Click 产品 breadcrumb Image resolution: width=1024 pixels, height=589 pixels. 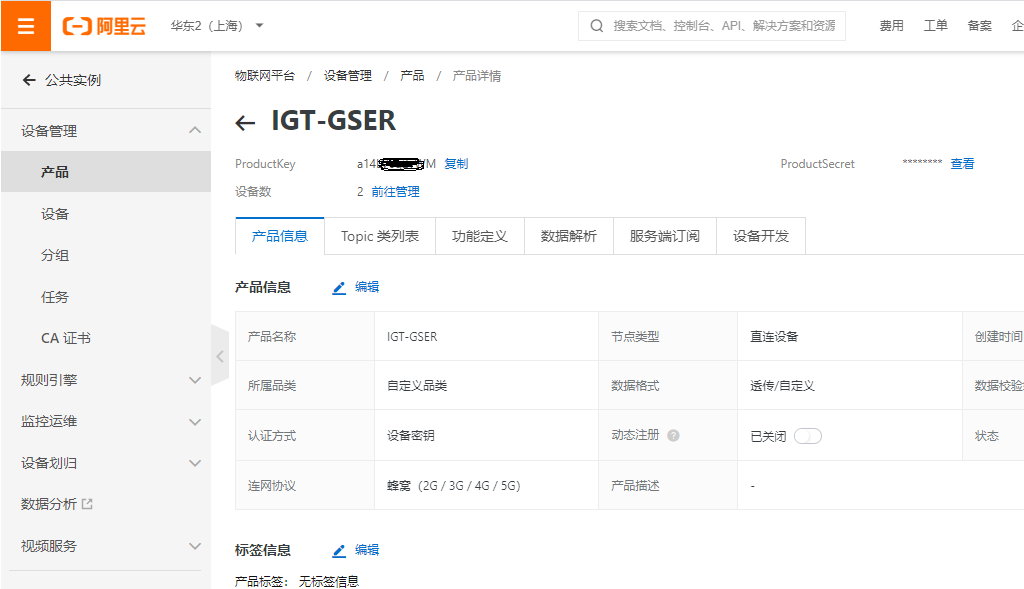(x=412, y=76)
